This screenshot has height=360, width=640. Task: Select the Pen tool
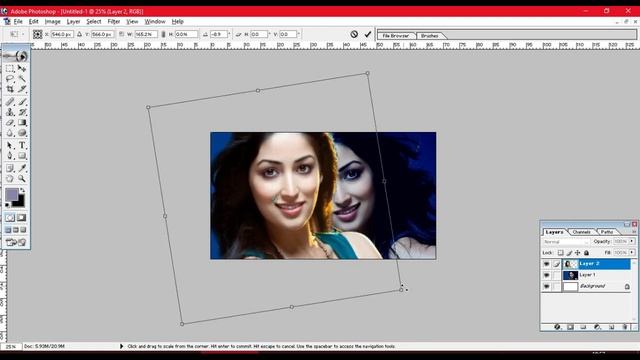[x=10, y=156]
